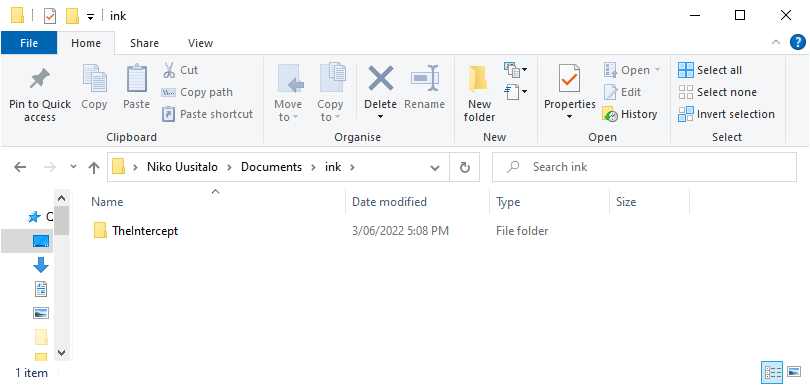Switch to details view layout

coord(772,372)
